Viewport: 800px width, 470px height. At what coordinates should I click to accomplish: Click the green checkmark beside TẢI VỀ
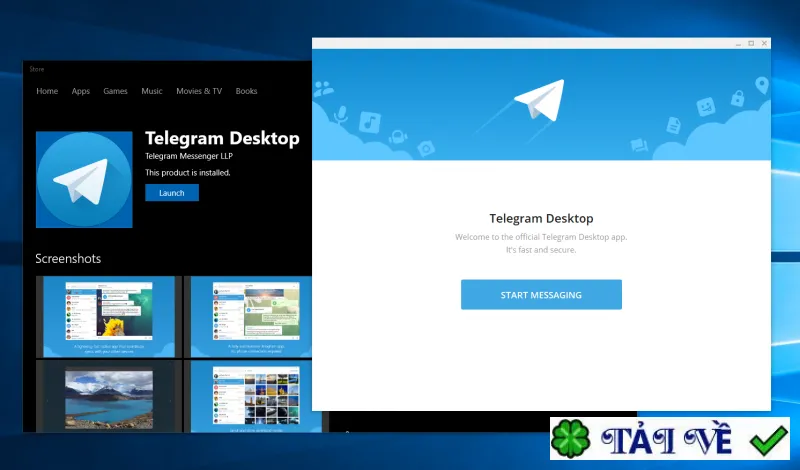pos(768,440)
